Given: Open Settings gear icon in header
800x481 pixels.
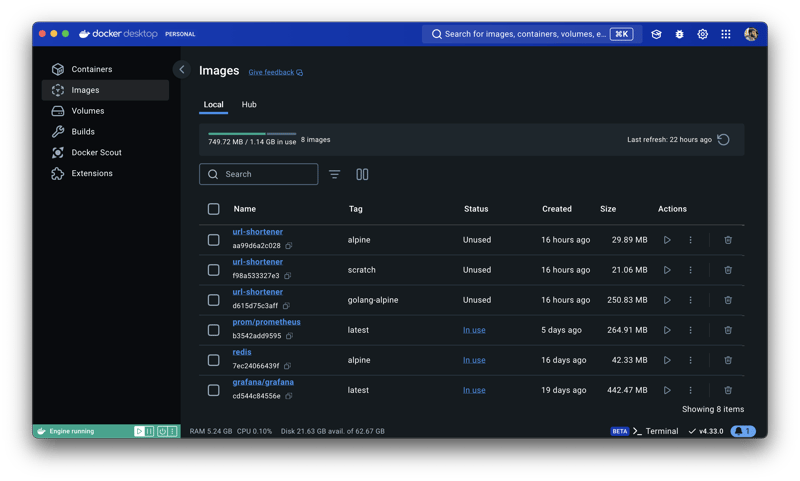Looking at the screenshot, I should [x=703, y=34].
